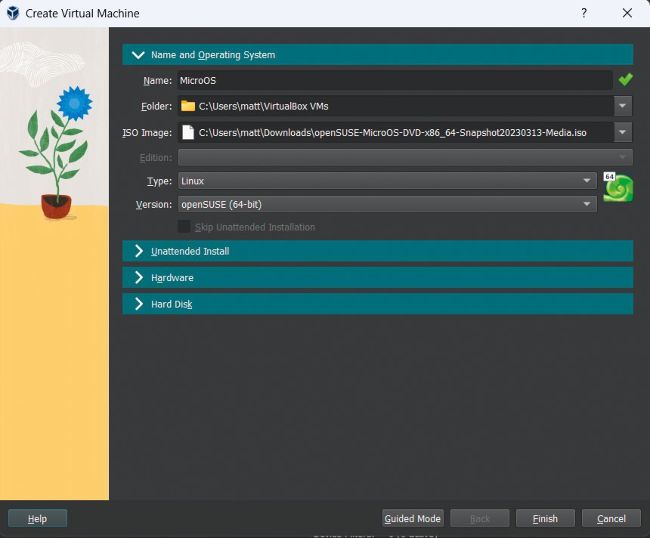This screenshot has height=538, width=650.
Task: Open the ISO Image dropdown arrow
Action: [623, 132]
